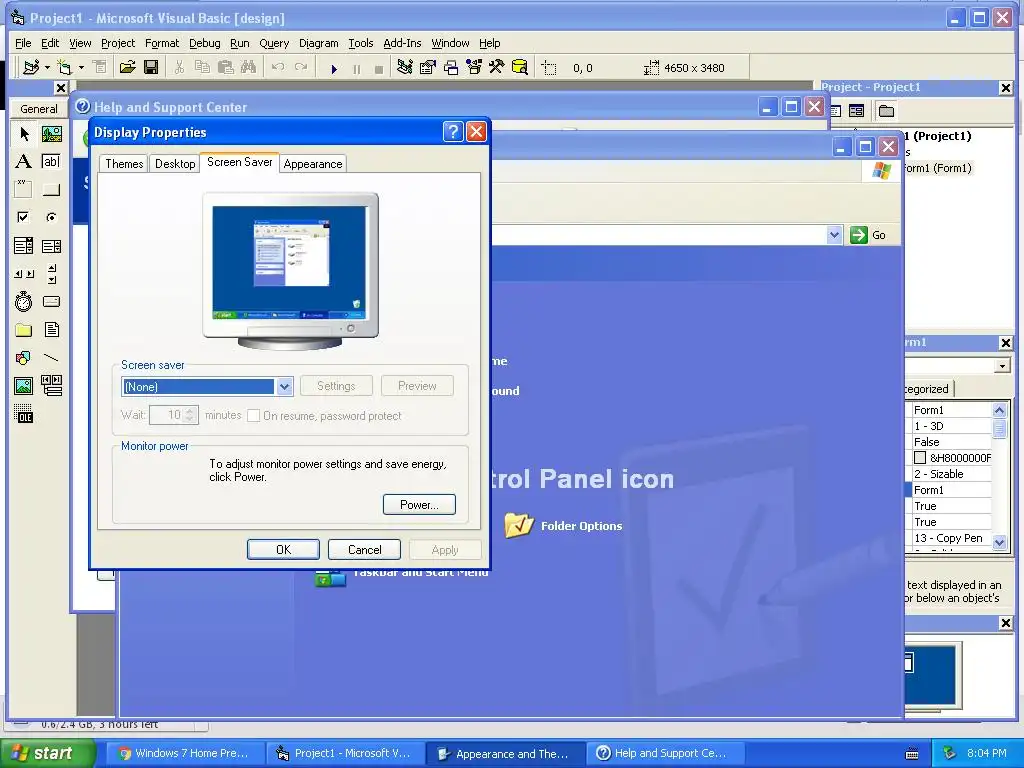The image size is (1024, 768).
Task: Select the Timer tool in toolbox
Action: point(24,301)
